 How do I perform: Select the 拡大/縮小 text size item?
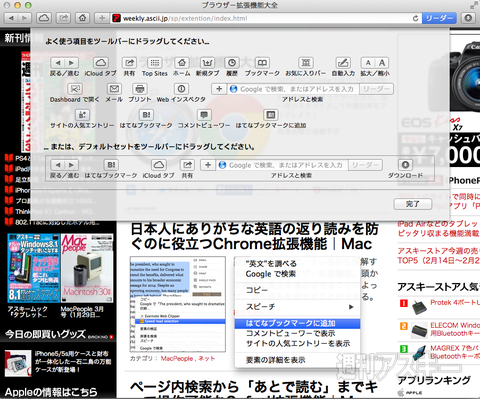click(x=375, y=67)
